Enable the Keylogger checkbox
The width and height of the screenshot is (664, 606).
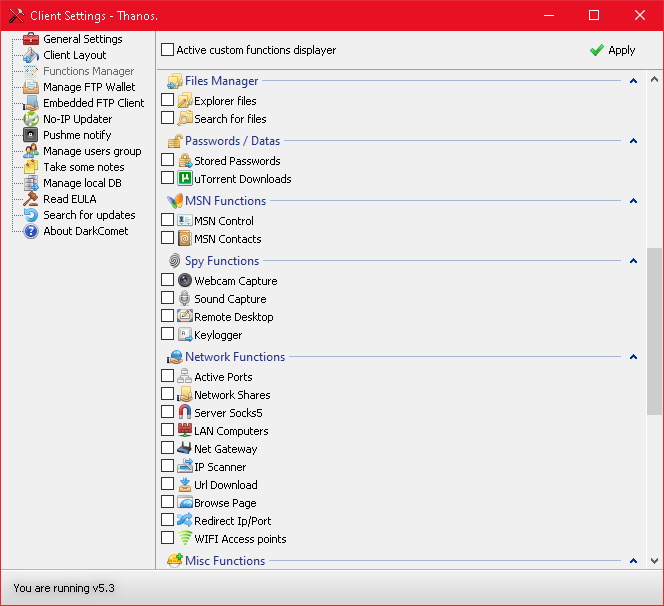[x=168, y=335]
